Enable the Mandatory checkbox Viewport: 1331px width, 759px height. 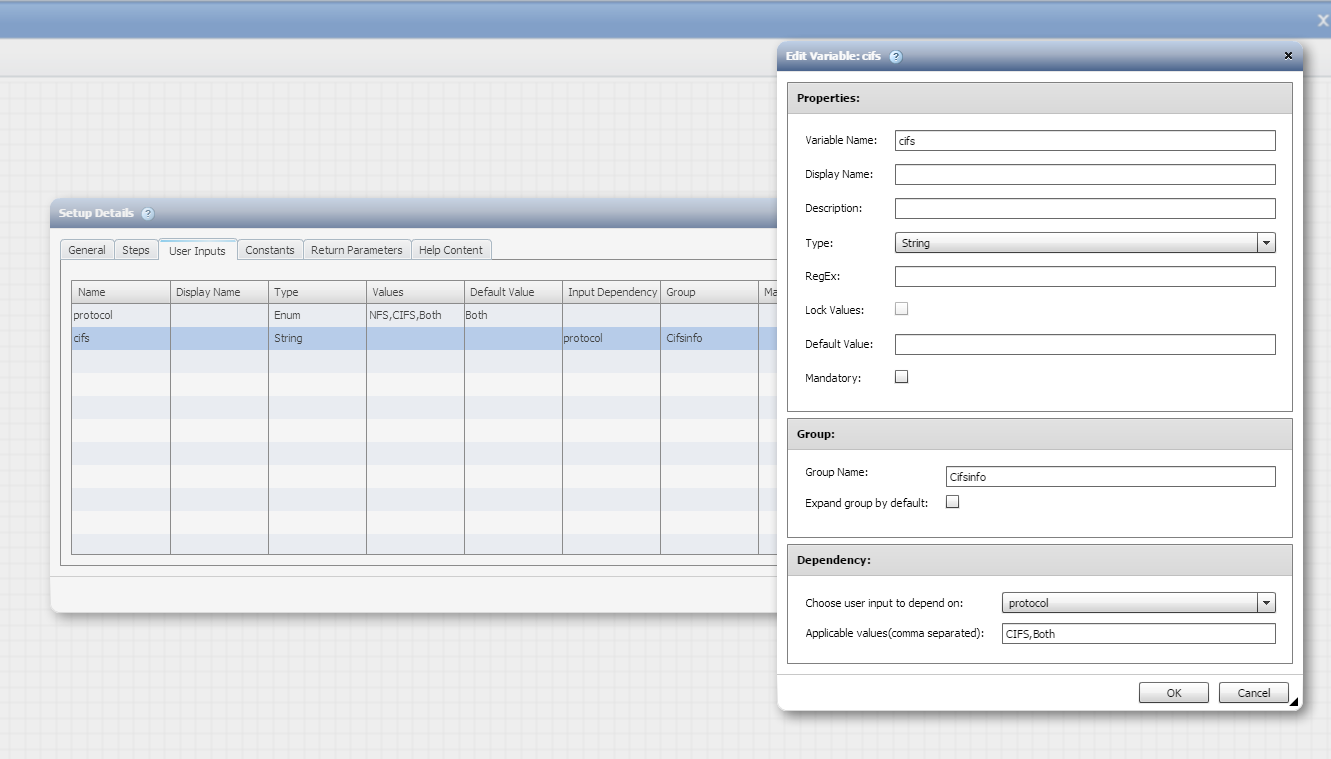(901, 377)
